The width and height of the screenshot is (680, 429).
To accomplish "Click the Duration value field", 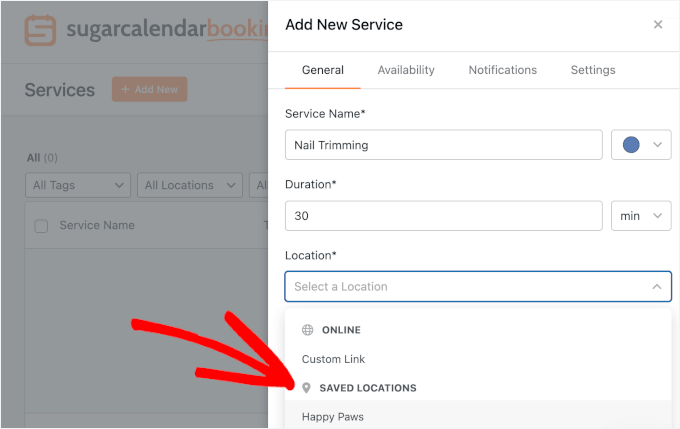I will (x=444, y=216).
